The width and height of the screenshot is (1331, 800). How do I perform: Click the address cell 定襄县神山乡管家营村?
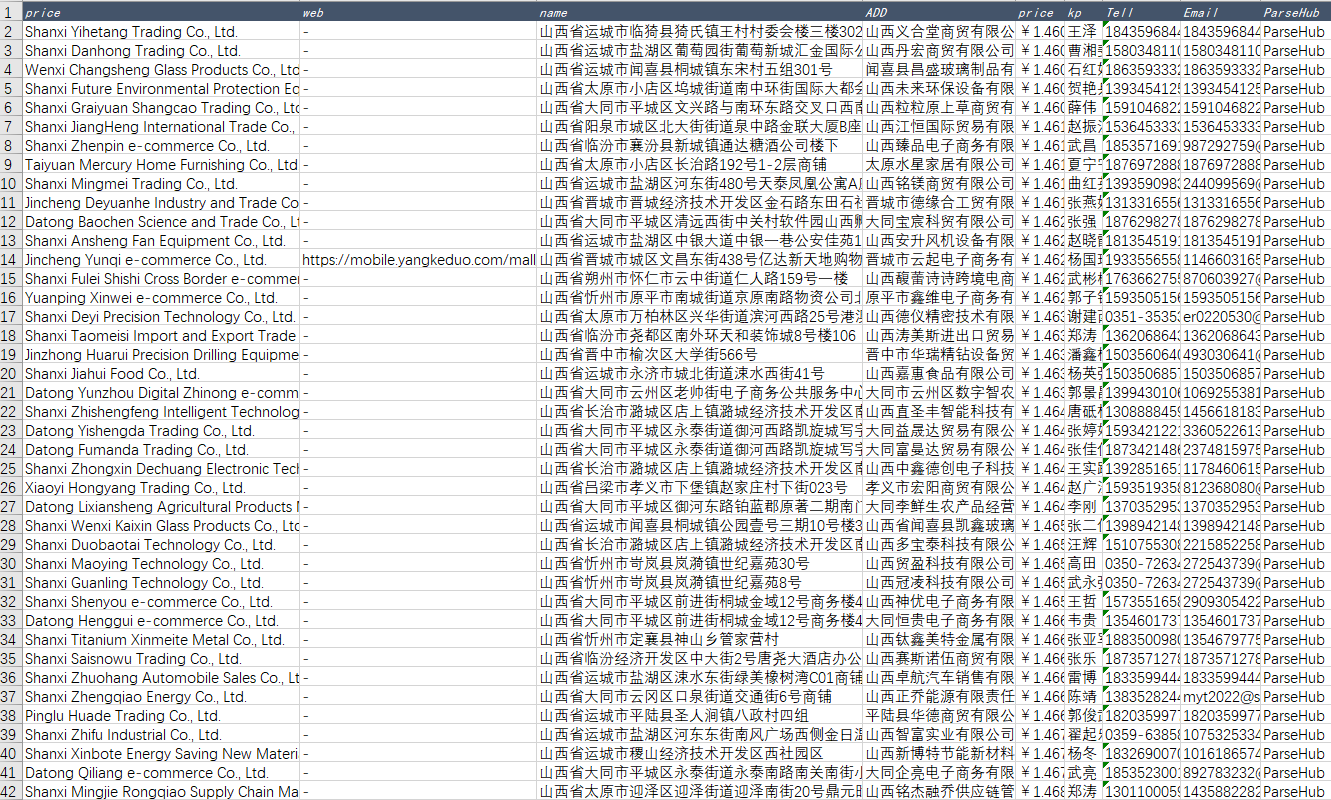pos(700,640)
